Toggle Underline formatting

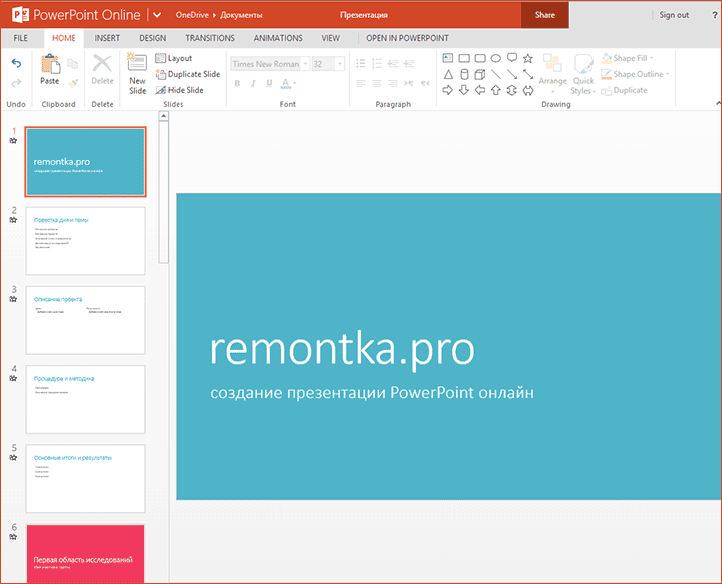[269, 83]
